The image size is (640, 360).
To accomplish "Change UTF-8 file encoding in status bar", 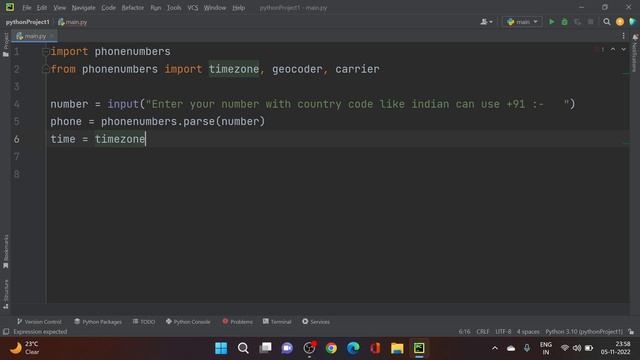I will (503, 332).
